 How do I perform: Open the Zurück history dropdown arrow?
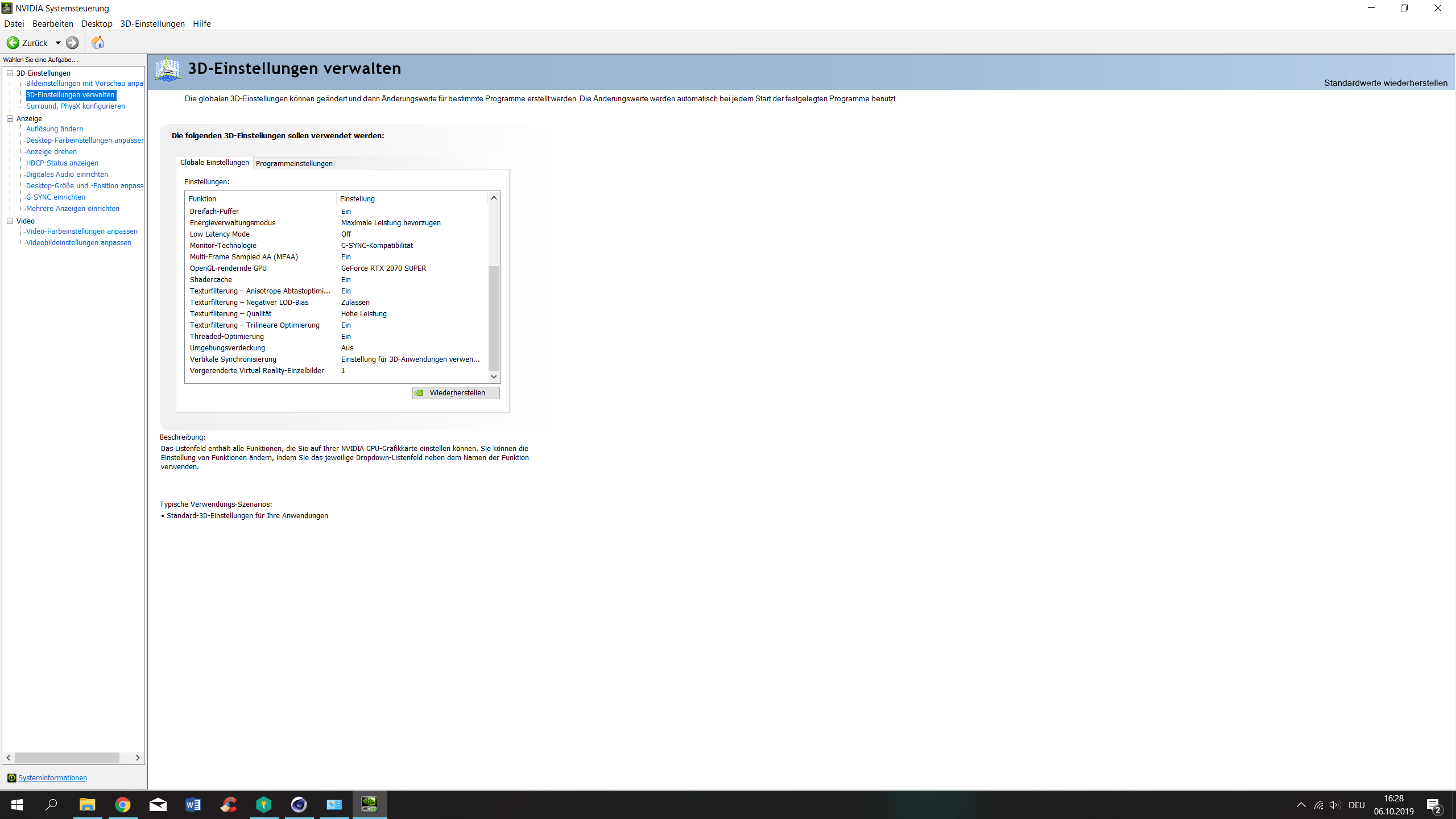[58, 43]
